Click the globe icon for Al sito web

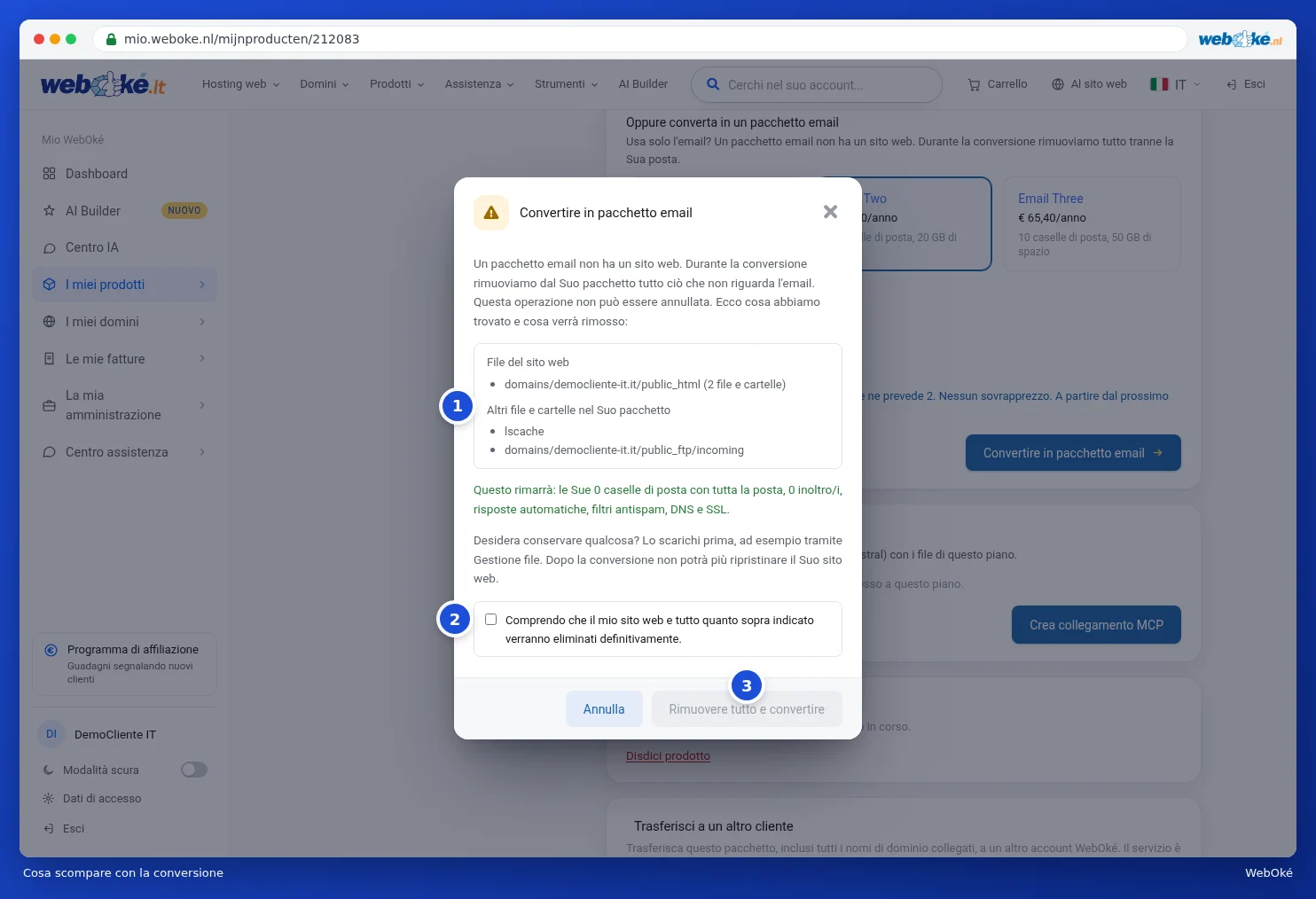1058,84
